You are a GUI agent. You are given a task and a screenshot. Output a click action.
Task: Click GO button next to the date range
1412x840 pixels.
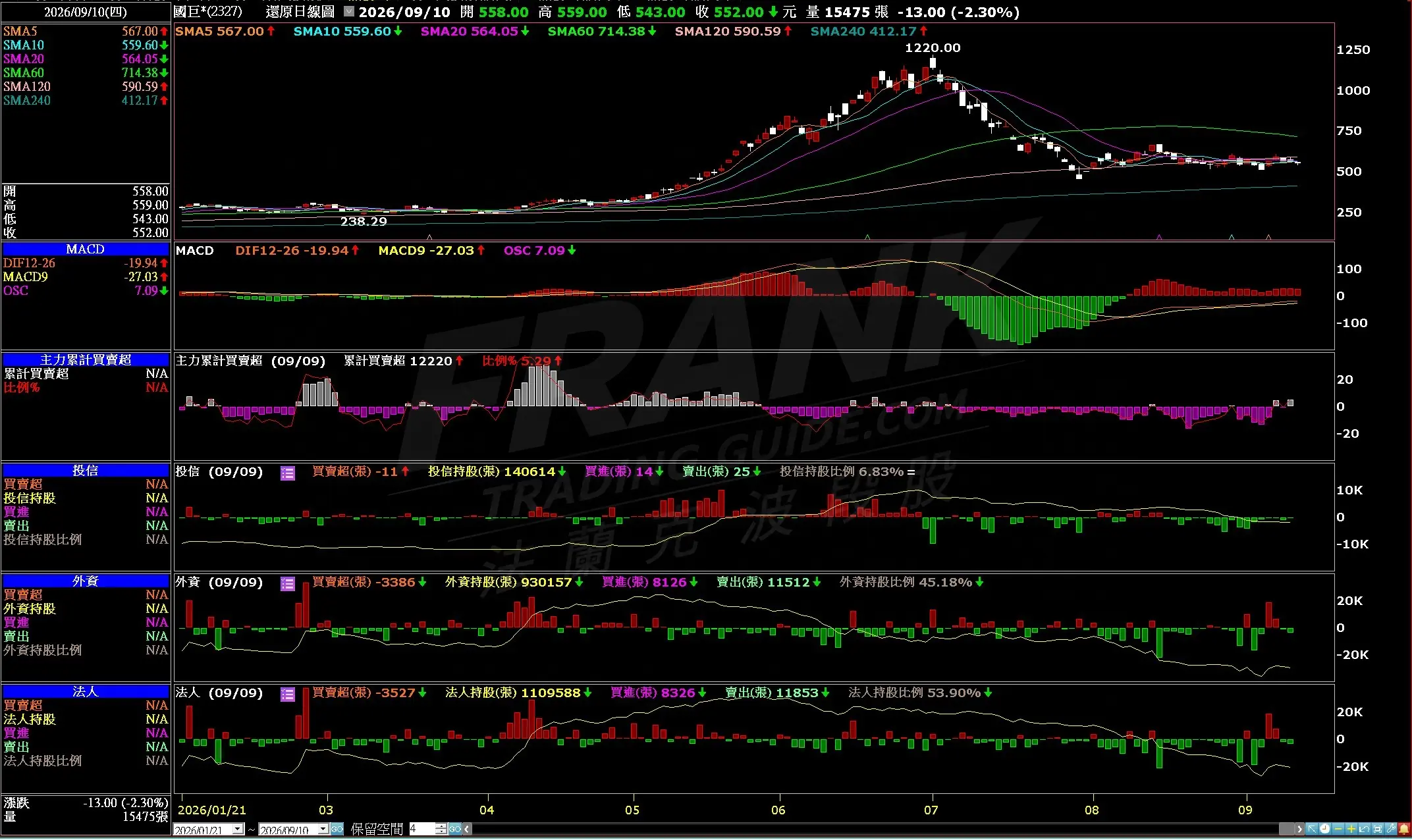coord(337,829)
